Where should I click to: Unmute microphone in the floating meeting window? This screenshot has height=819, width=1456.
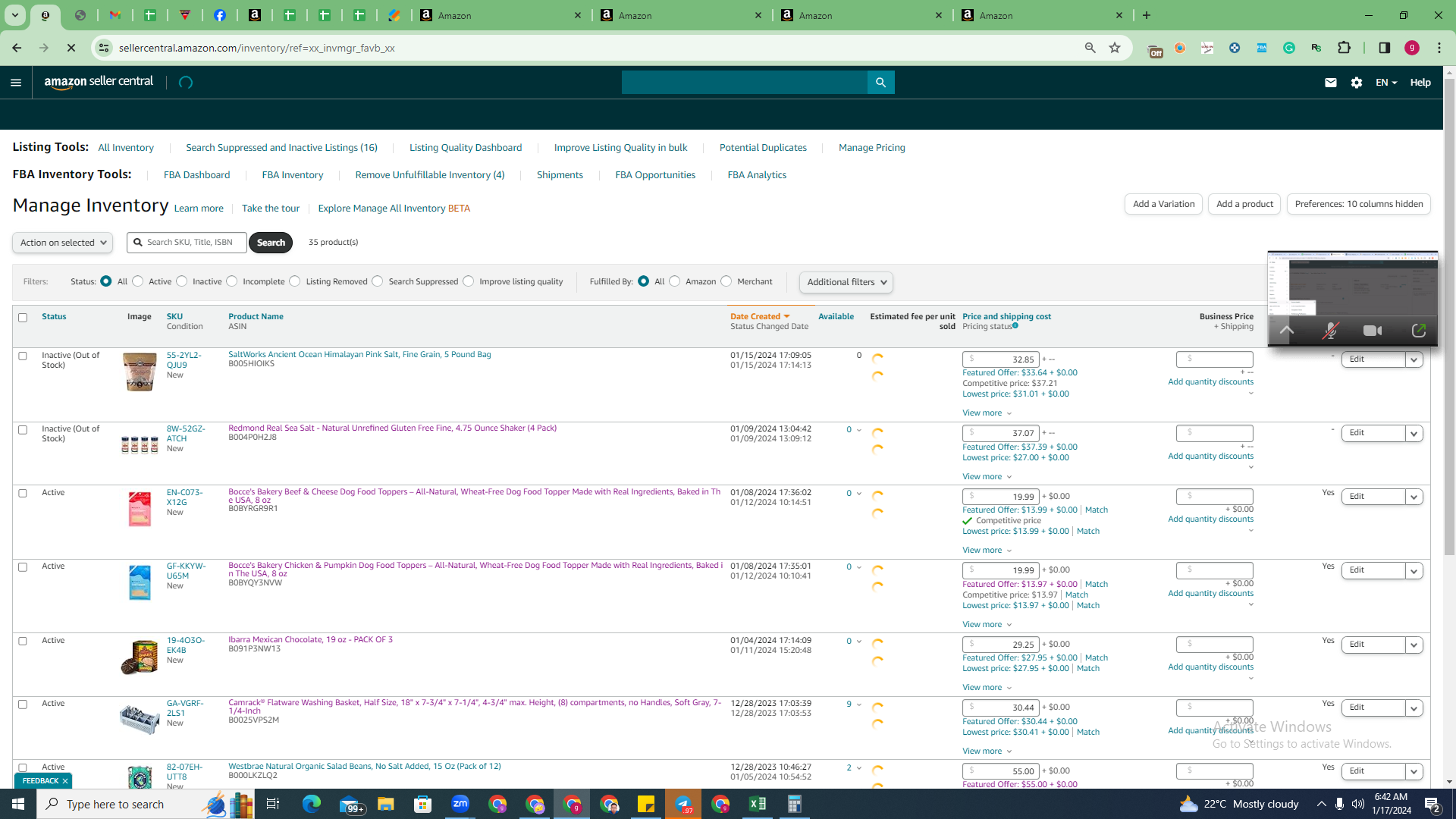pyautogui.click(x=1330, y=331)
